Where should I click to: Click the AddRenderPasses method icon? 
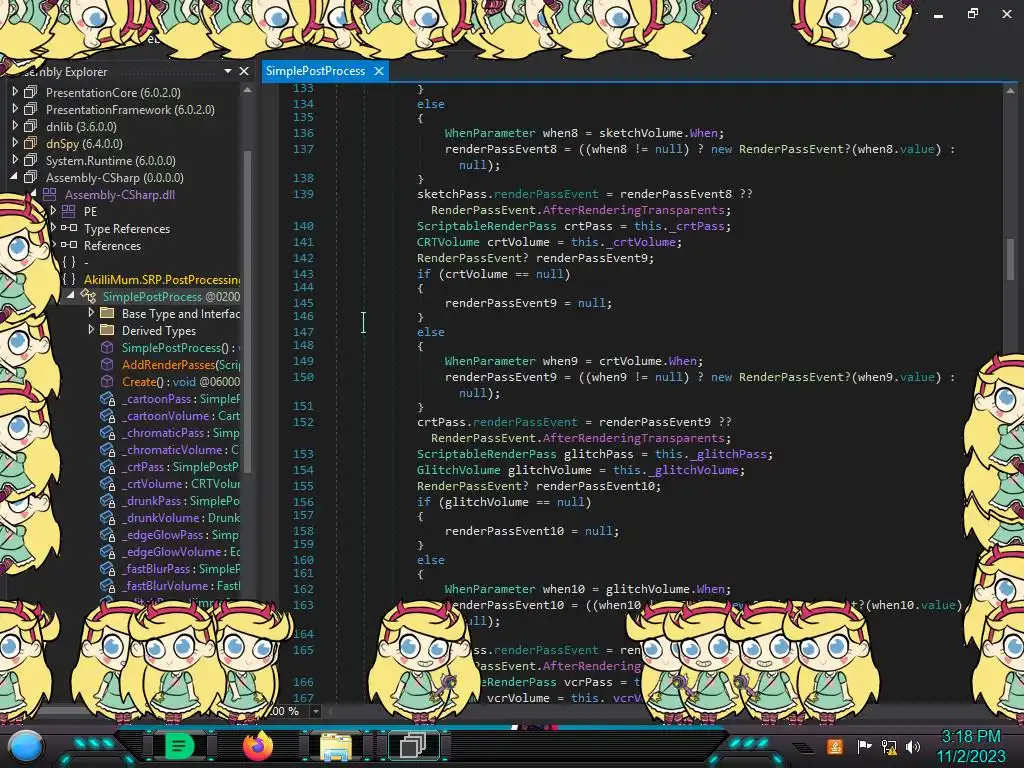tap(107, 364)
